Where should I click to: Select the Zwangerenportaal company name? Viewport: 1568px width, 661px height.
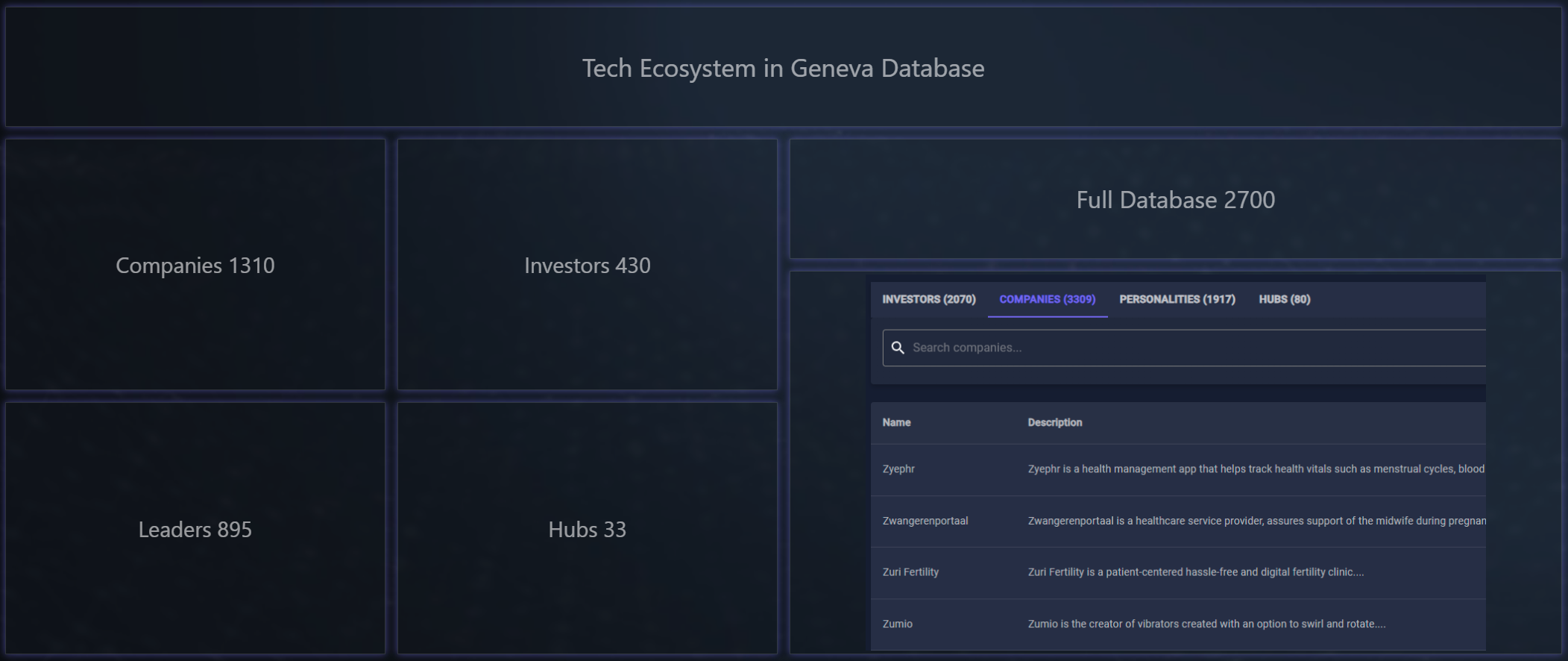[x=925, y=521]
